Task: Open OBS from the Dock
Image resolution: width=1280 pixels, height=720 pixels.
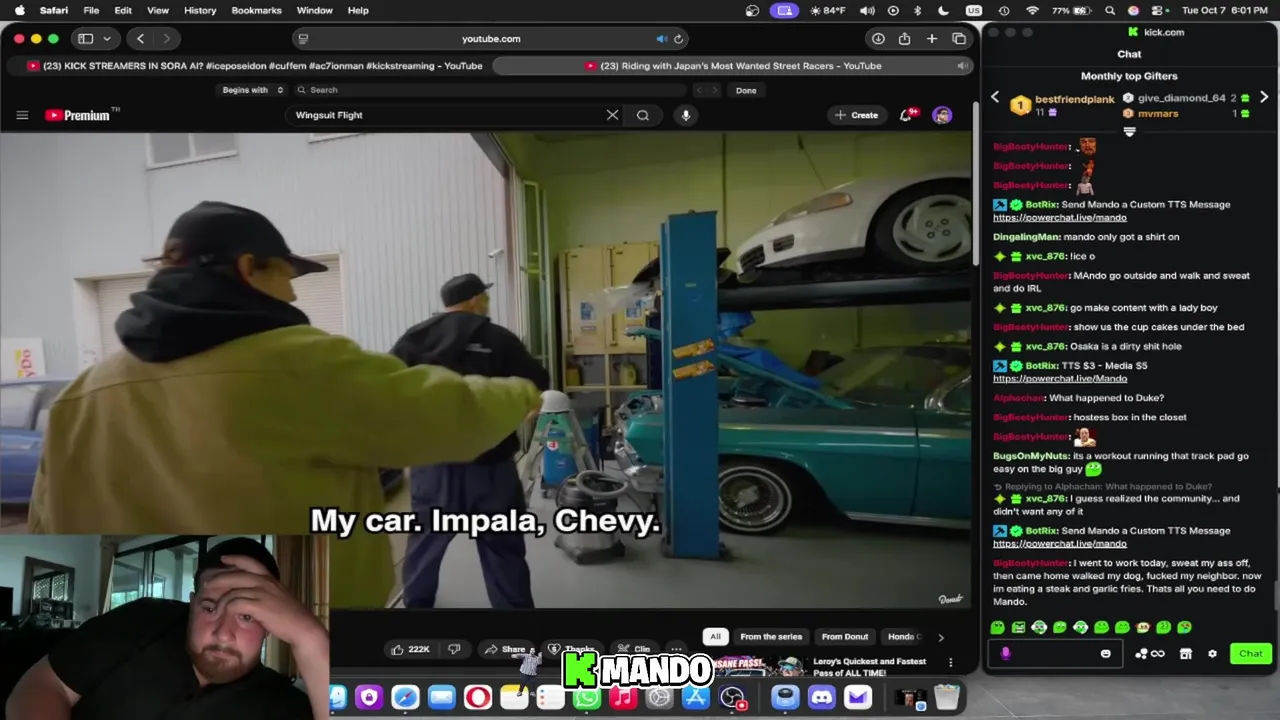Action: click(732, 697)
